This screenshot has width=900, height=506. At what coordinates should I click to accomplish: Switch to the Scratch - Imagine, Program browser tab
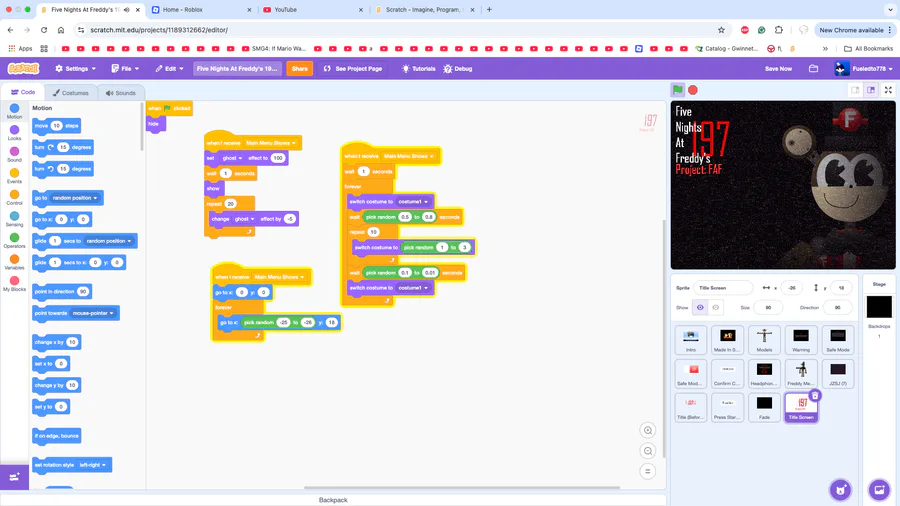pos(425,10)
